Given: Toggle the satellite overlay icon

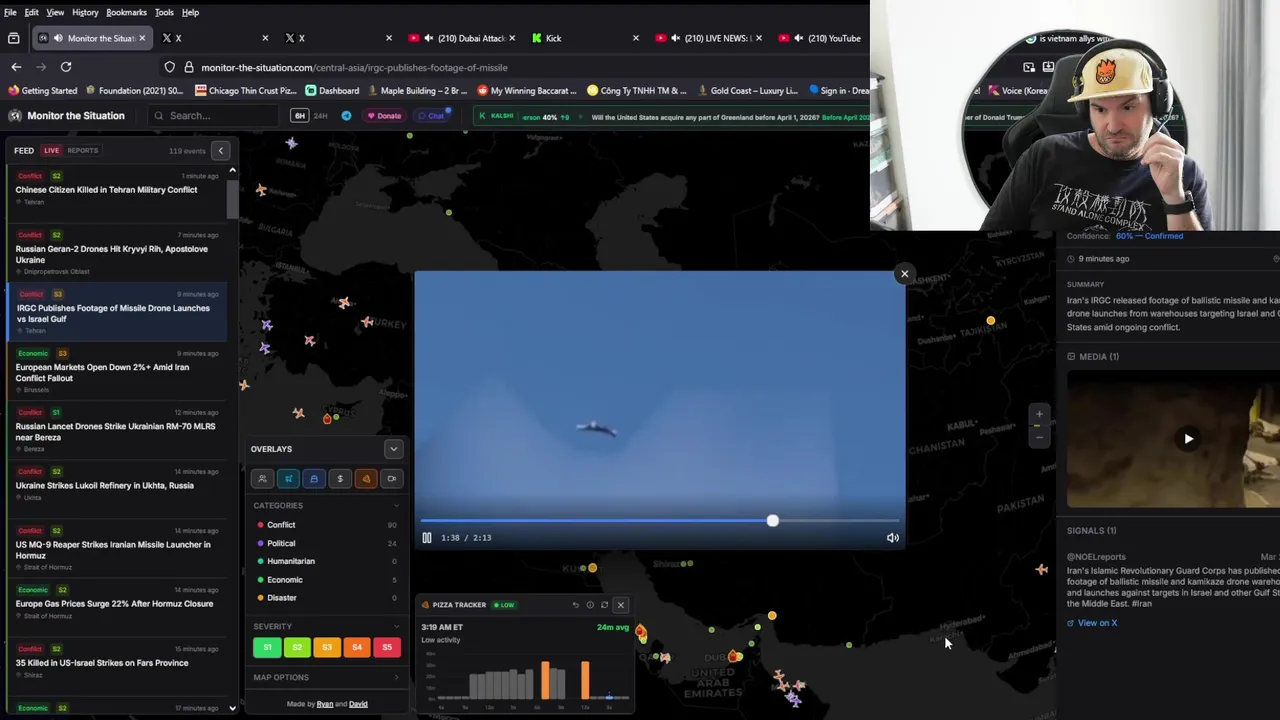Looking at the screenshot, I should point(288,479).
